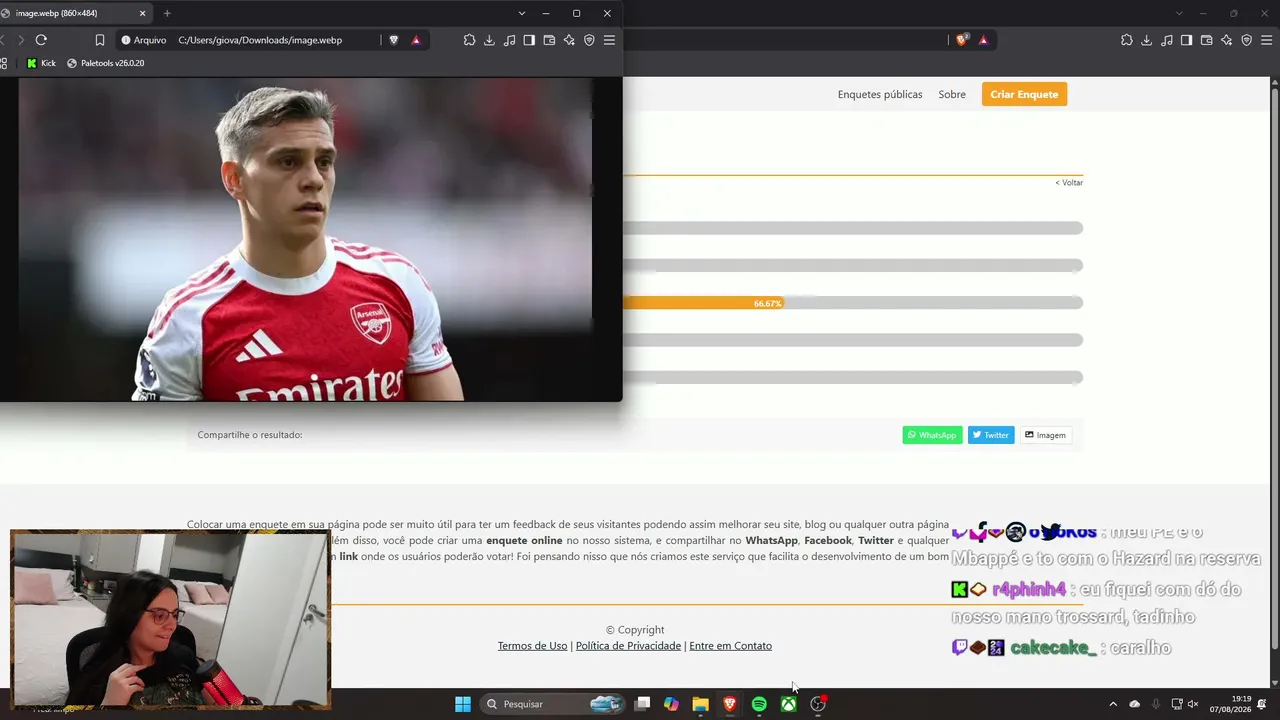Share the result on WhatsApp
This screenshot has width=1280, height=720.
click(x=932, y=435)
